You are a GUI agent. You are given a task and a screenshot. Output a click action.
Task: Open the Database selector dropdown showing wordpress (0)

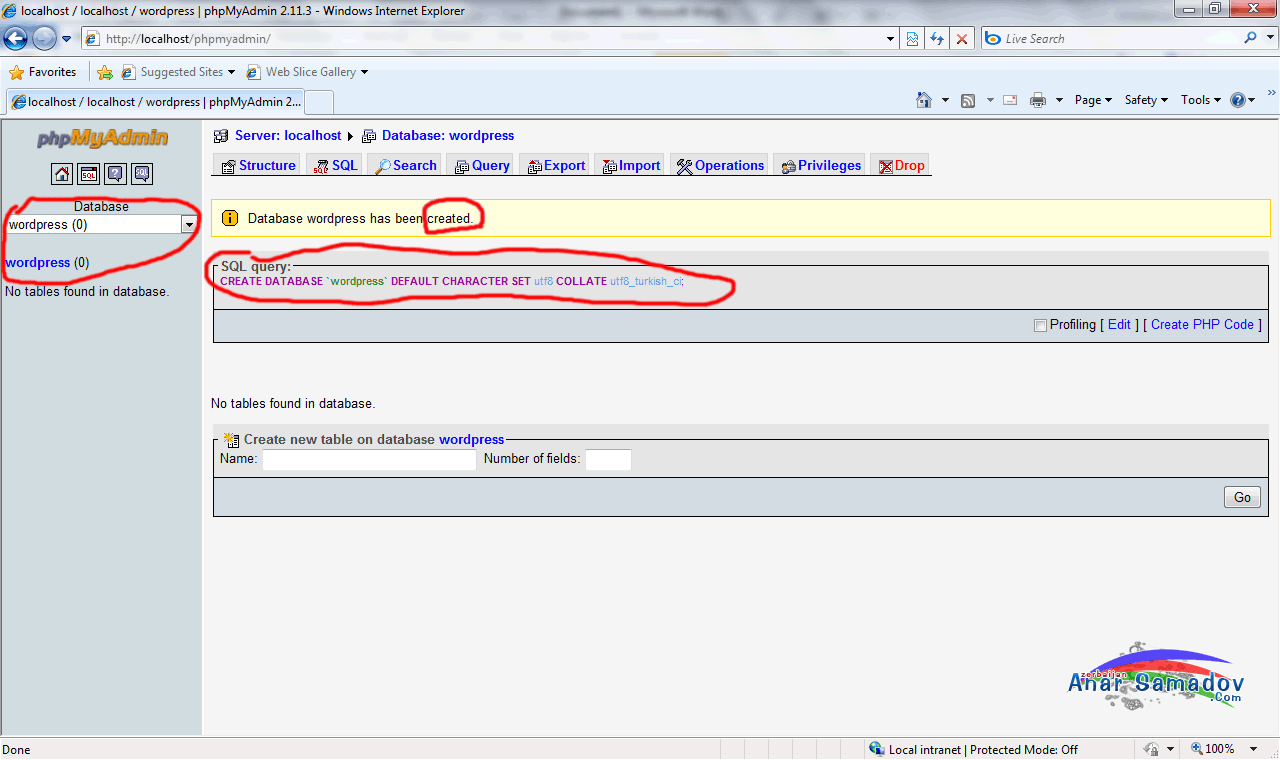(x=101, y=225)
